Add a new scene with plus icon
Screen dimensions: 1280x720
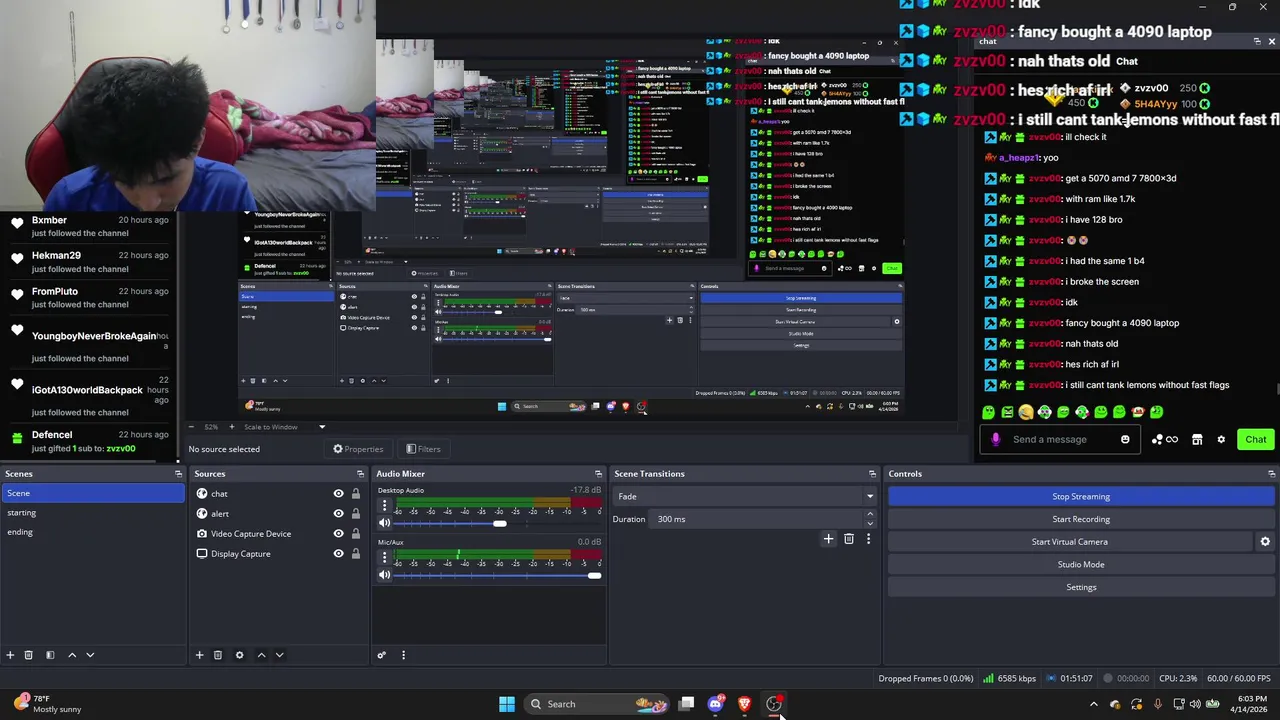(x=10, y=655)
